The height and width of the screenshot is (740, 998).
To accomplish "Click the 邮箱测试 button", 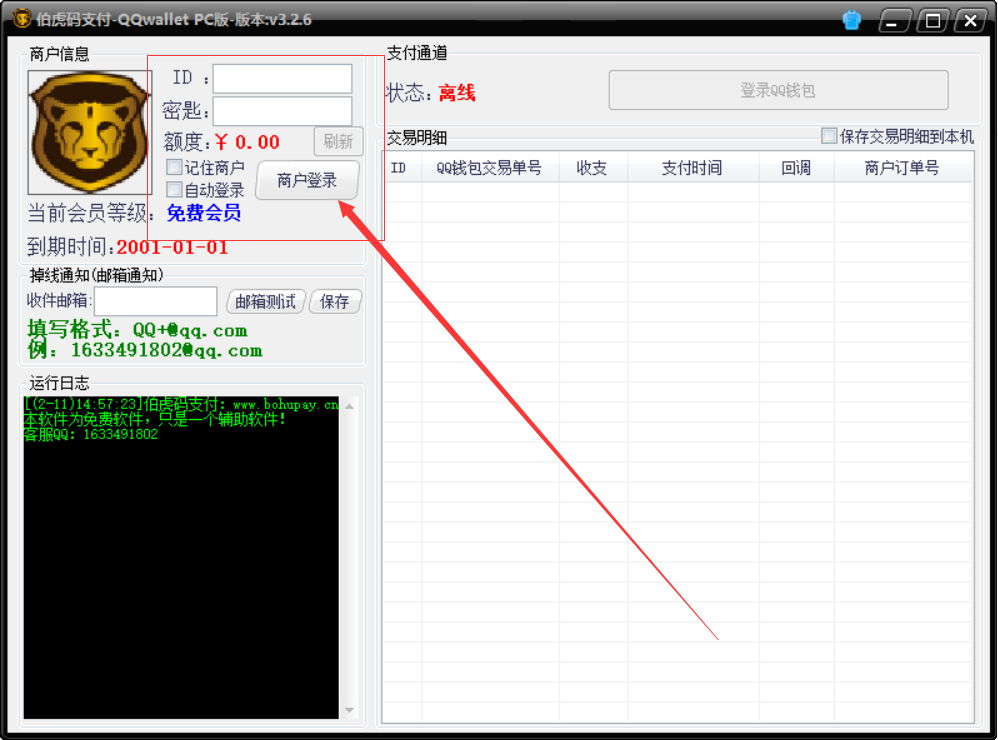I will coord(264,301).
